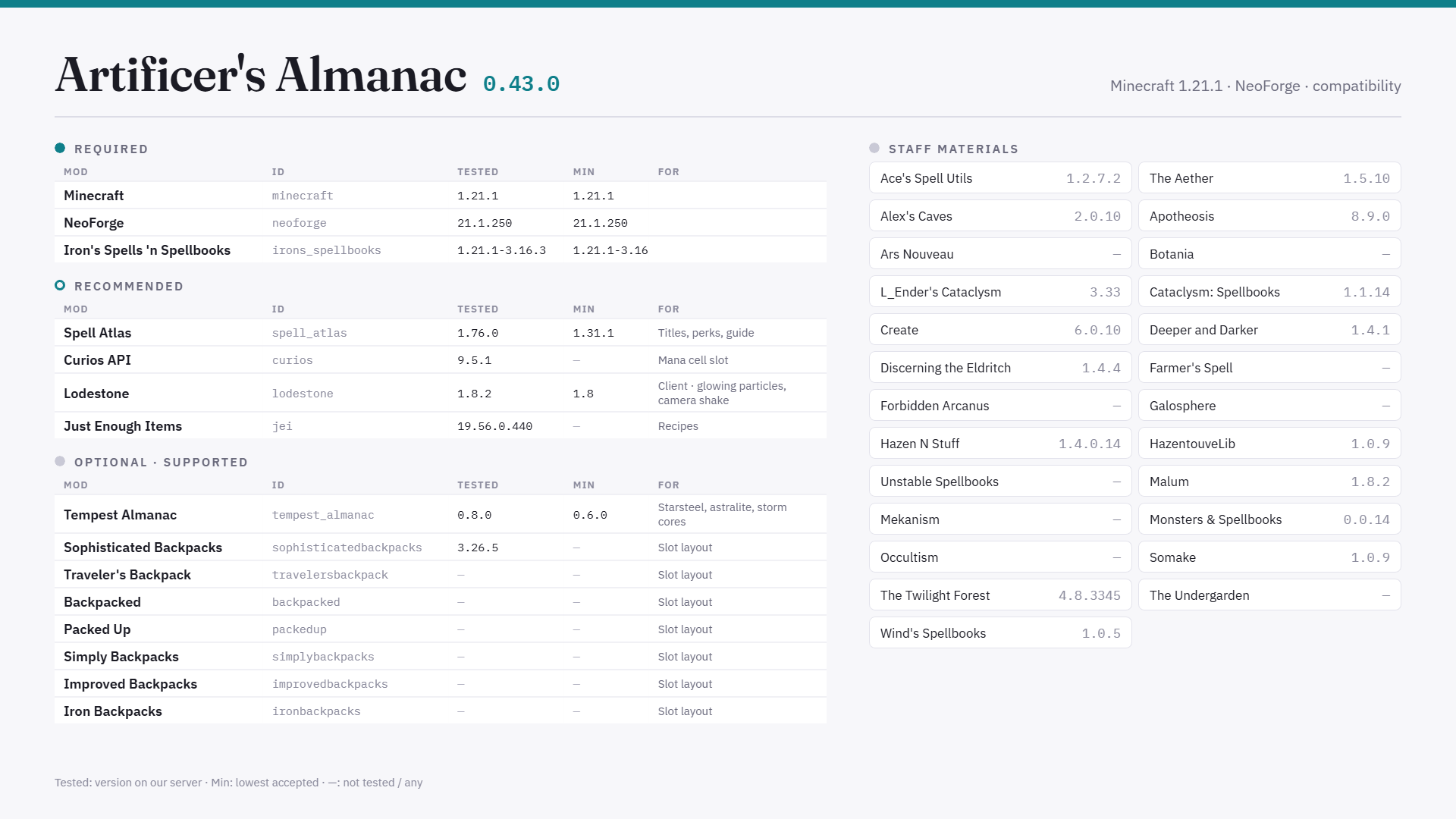Viewport: 1456px width, 819px height.
Task: Select the 19.56.0.440 JEI version
Action: (x=495, y=426)
